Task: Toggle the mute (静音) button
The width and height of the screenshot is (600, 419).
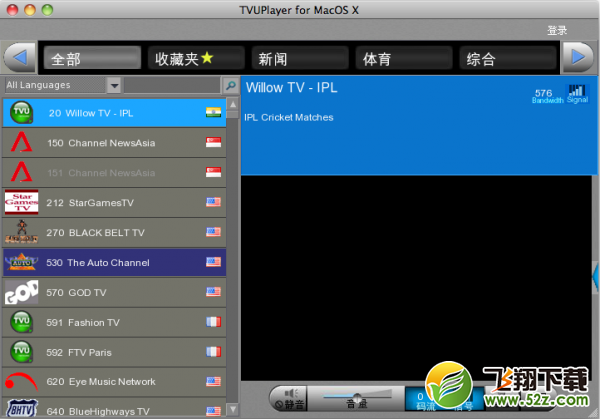Action: coord(290,398)
